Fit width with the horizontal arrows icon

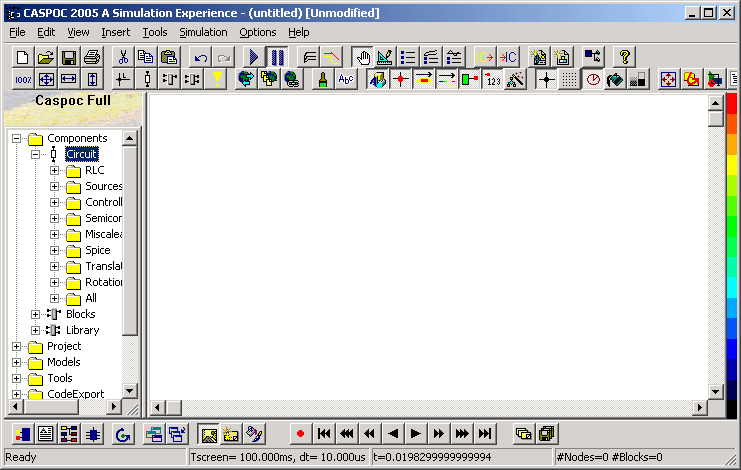pos(69,79)
